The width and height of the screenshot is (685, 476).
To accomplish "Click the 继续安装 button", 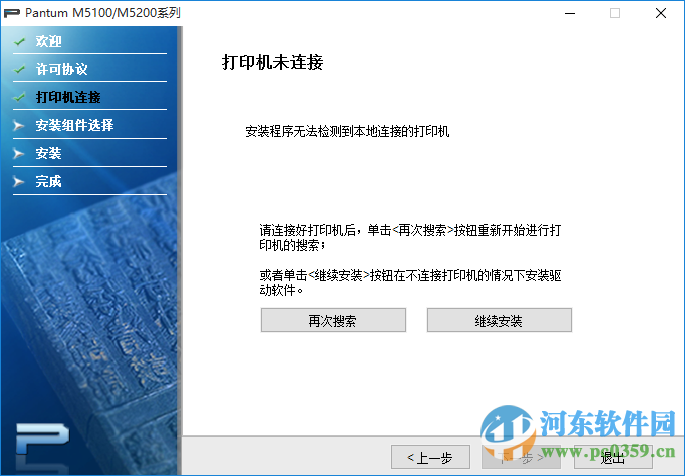I will click(x=499, y=320).
